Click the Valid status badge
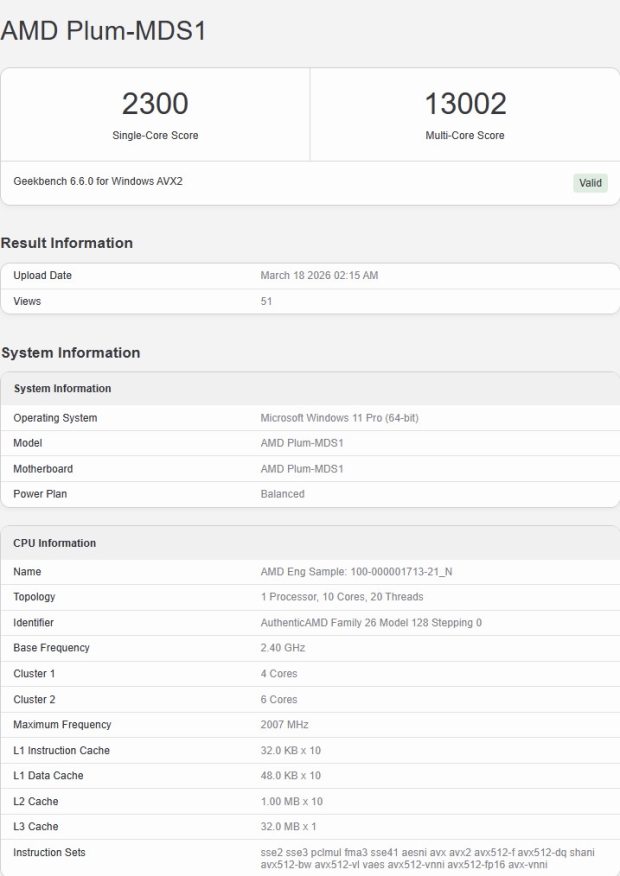The width and height of the screenshot is (620, 876). (590, 183)
